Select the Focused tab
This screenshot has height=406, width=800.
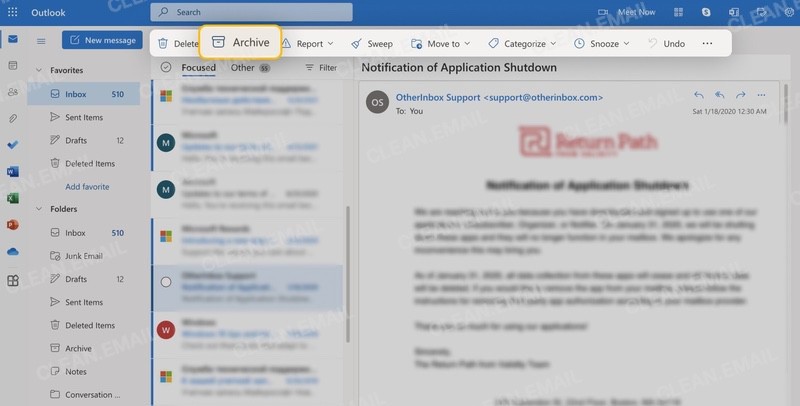[x=199, y=68]
